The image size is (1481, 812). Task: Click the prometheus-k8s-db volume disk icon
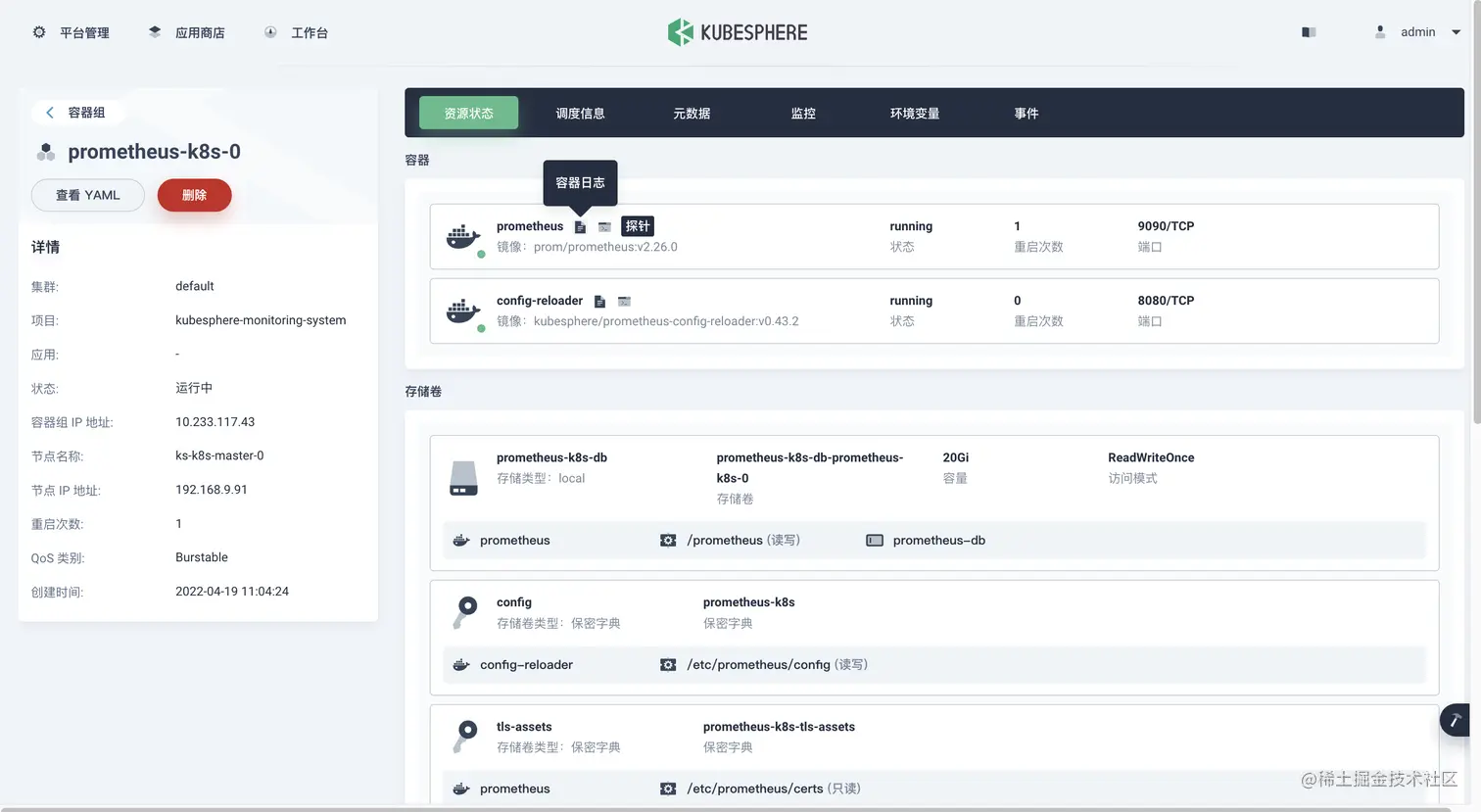click(x=463, y=478)
